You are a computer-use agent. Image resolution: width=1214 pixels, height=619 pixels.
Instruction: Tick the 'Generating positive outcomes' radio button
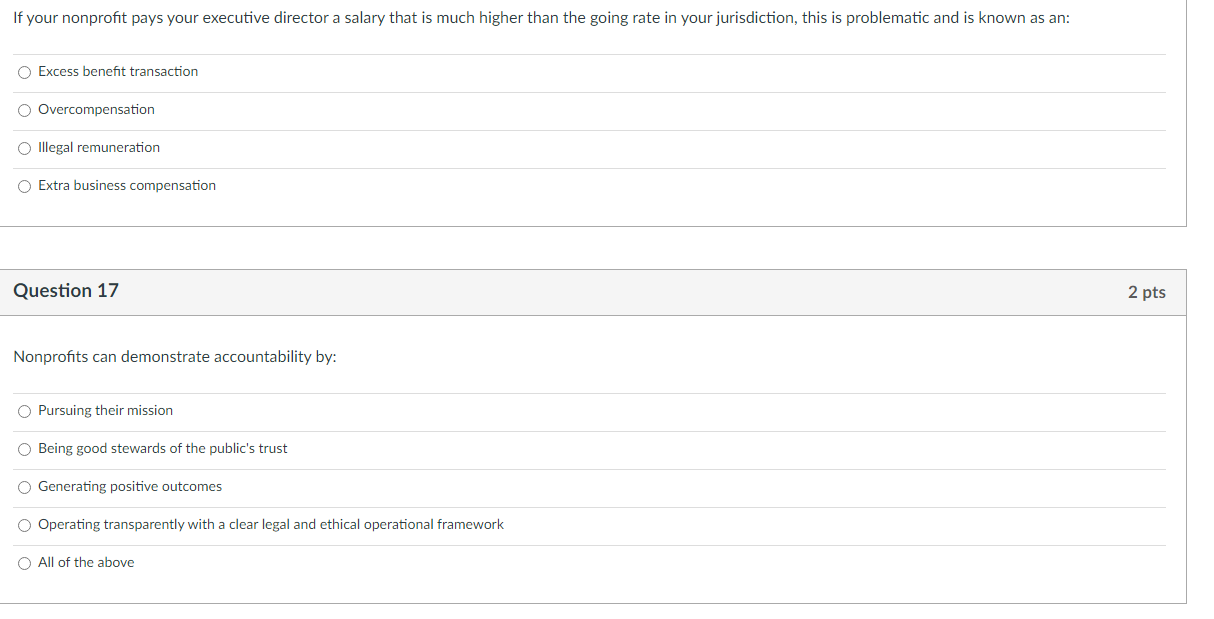[24, 487]
